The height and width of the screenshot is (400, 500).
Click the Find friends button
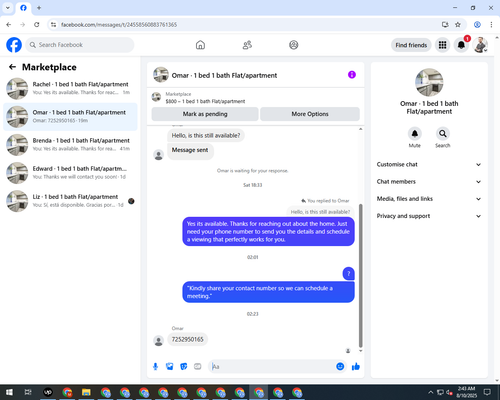tap(411, 45)
